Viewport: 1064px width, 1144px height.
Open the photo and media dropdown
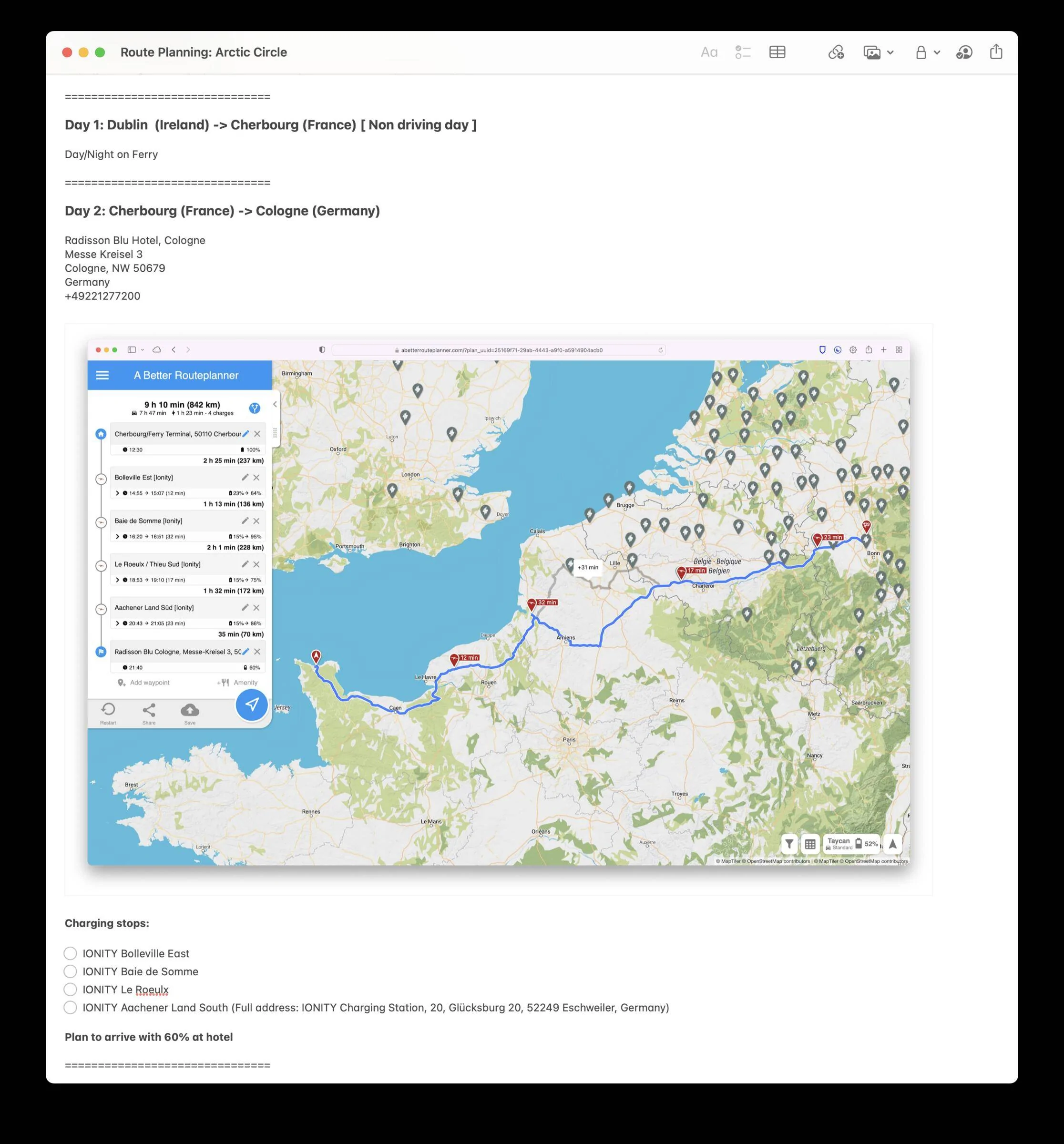point(878,52)
